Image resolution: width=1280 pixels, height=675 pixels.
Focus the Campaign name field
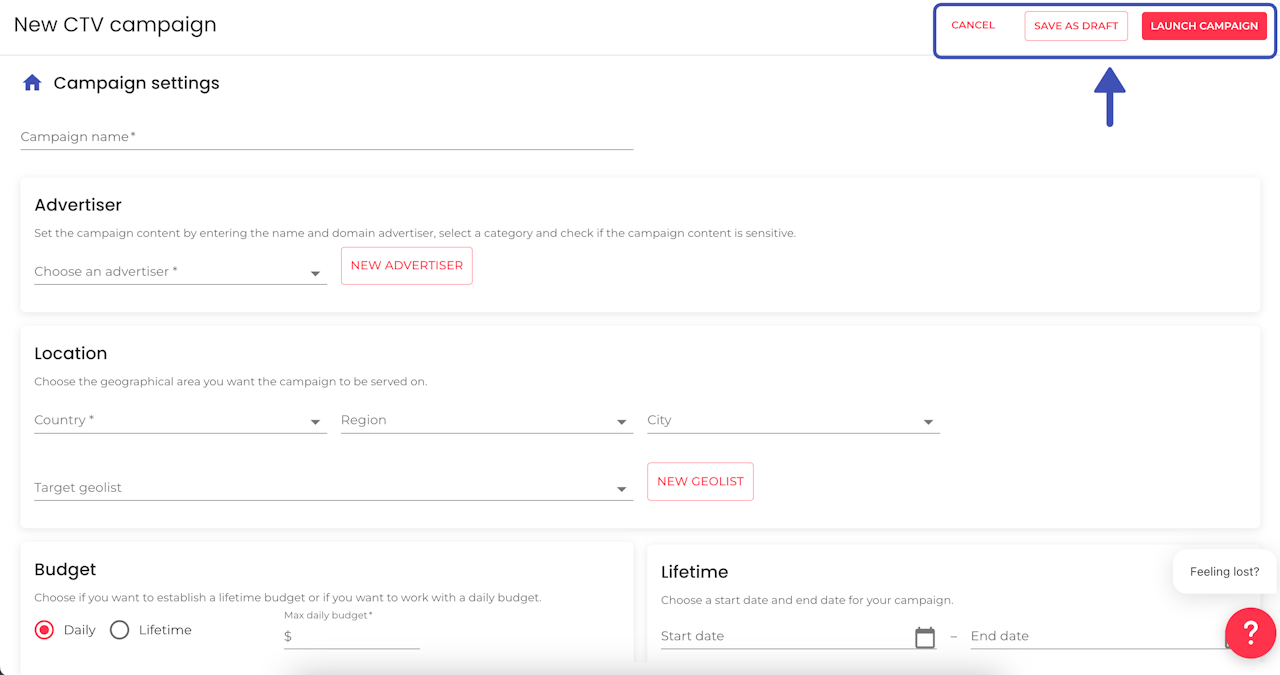(x=327, y=137)
